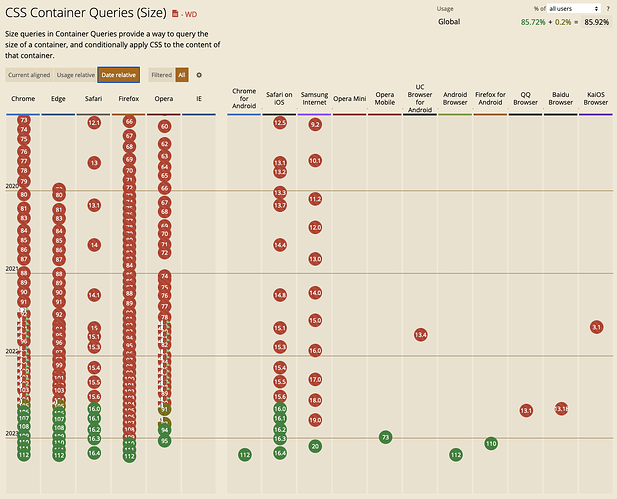This screenshot has width=617, height=499.
Task: Click the Firefox column header
Action: 129,98
